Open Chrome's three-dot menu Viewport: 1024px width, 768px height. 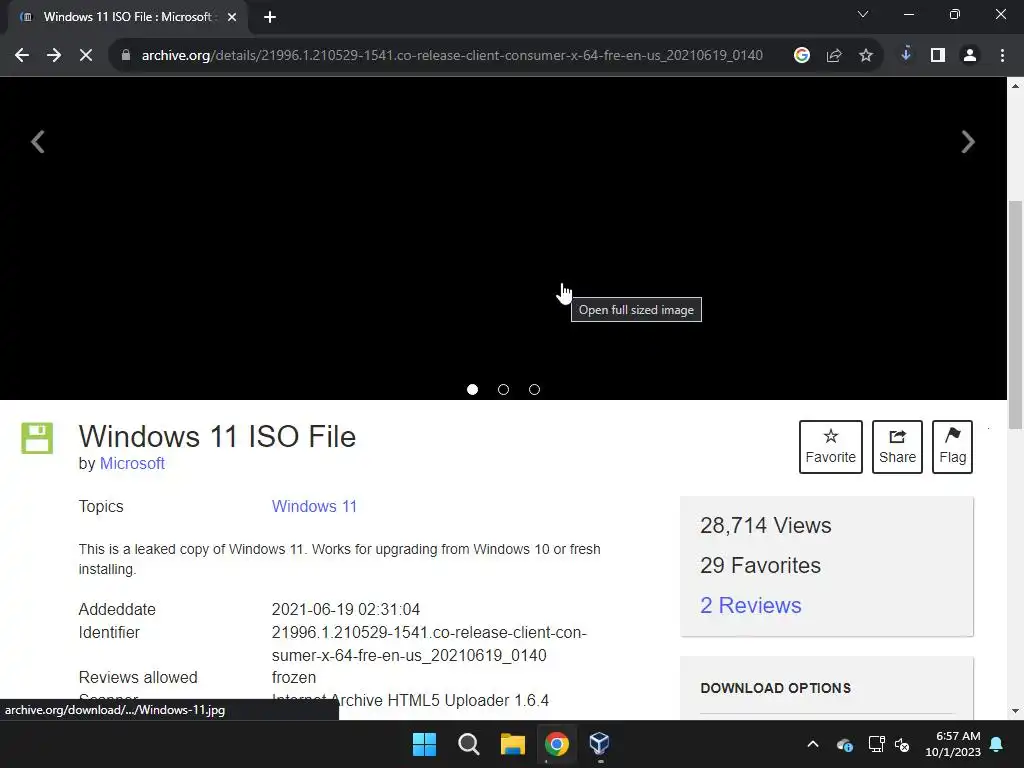(x=1002, y=56)
